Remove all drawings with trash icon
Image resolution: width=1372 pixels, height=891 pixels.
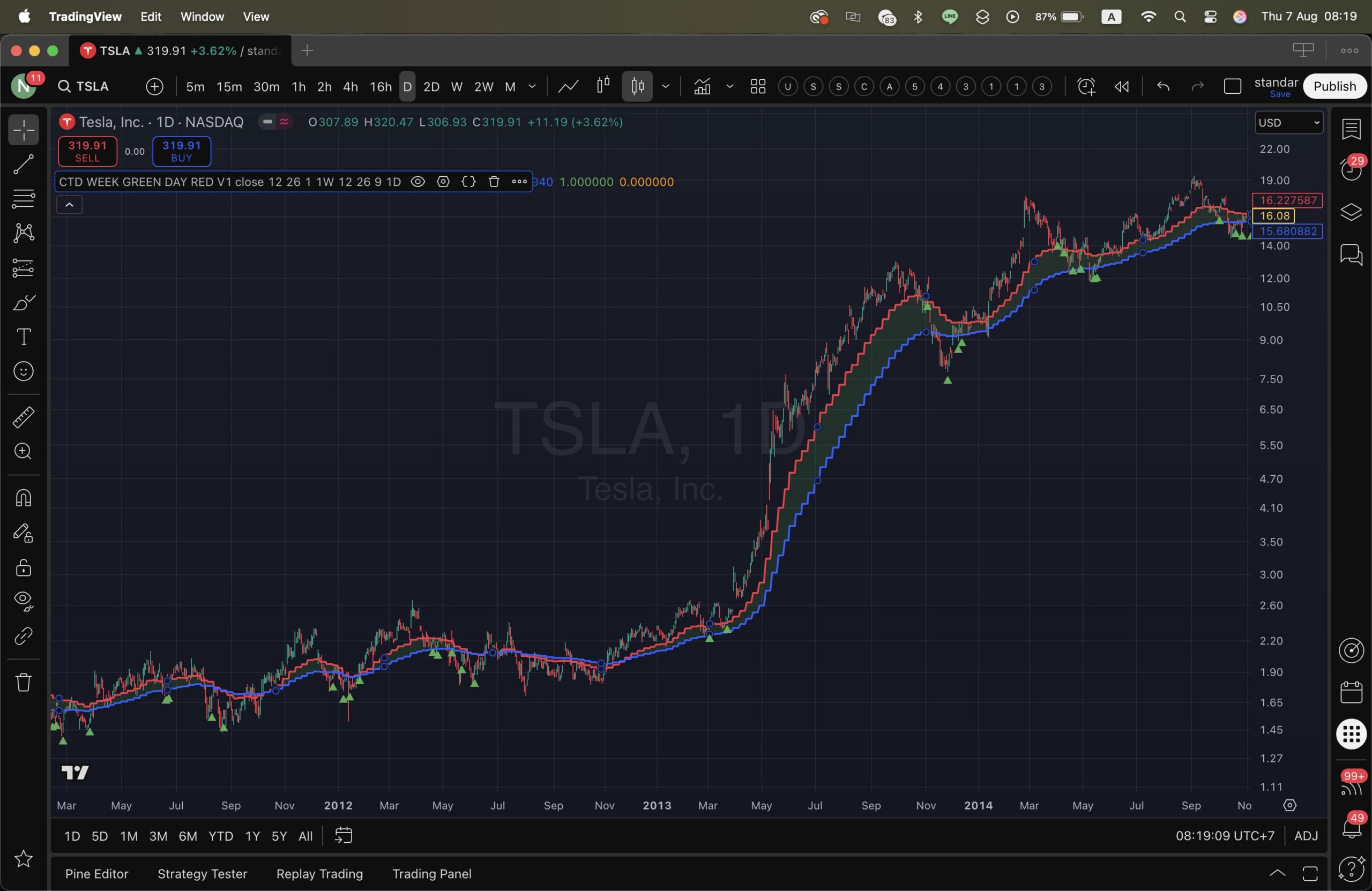tap(23, 683)
